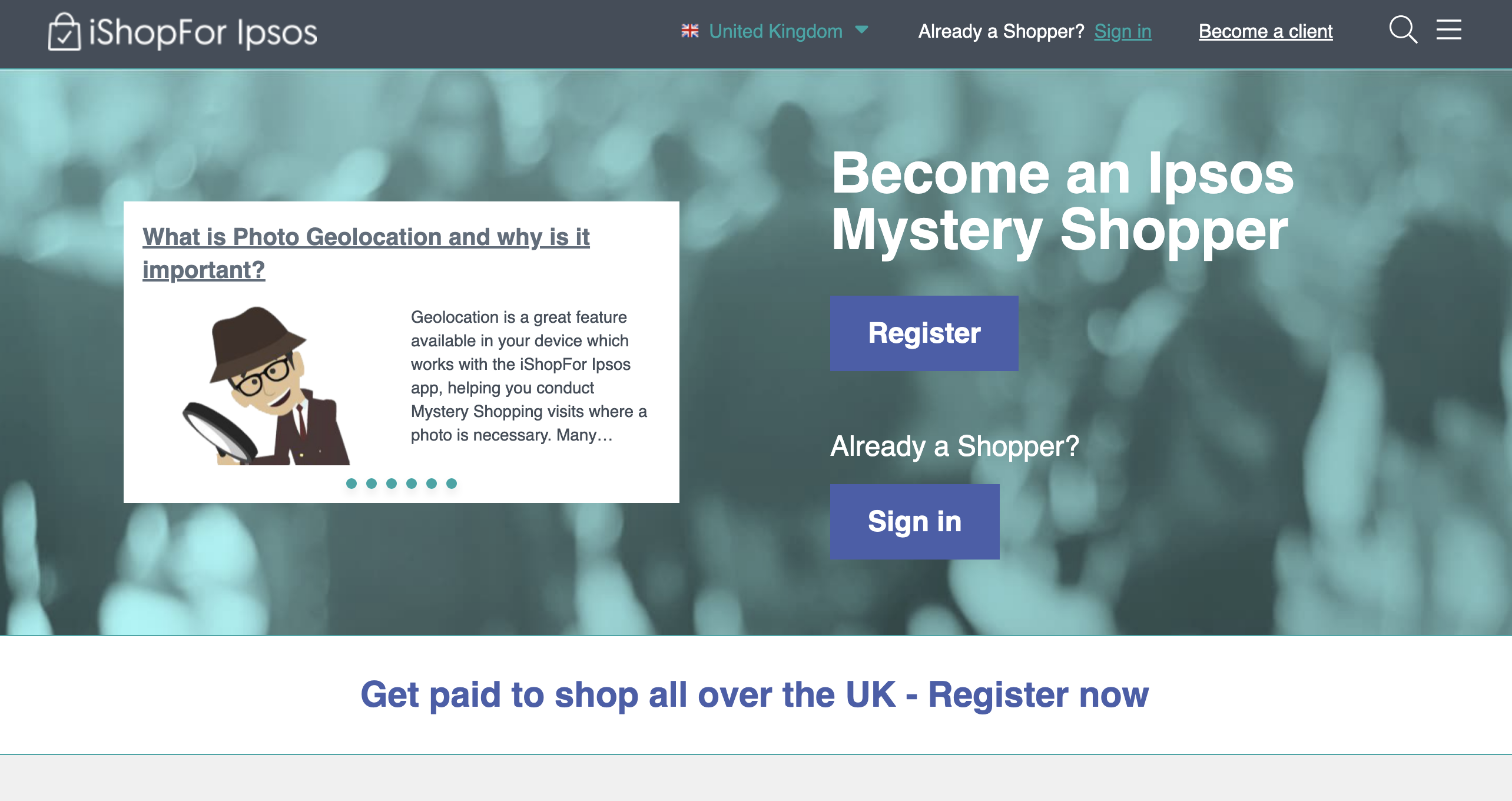Click the Become a client link
Image resolution: width=1512 pixels, height=801 pixels.
1265,31
